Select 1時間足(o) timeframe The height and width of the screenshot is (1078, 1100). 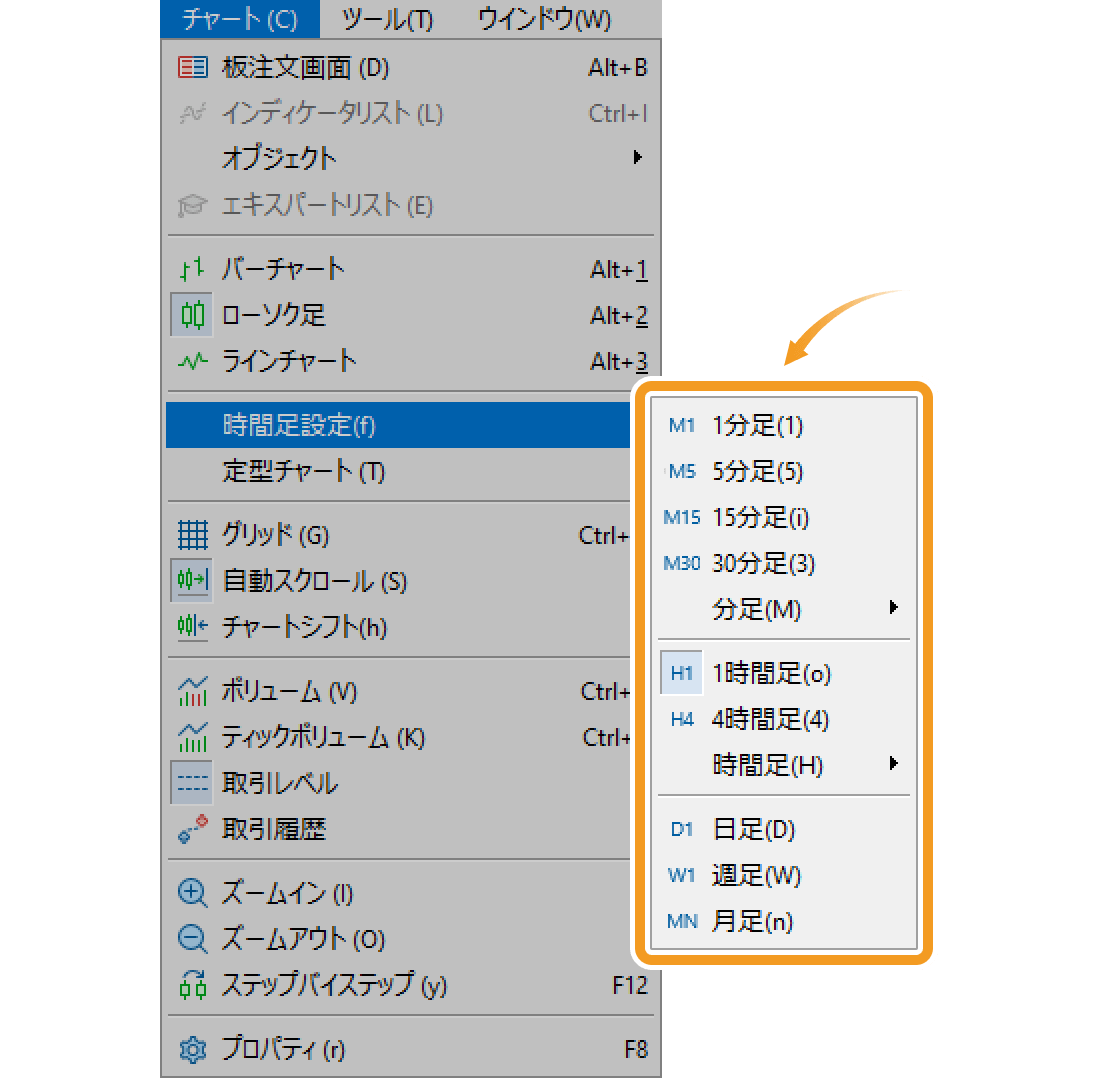click(784, 673)
